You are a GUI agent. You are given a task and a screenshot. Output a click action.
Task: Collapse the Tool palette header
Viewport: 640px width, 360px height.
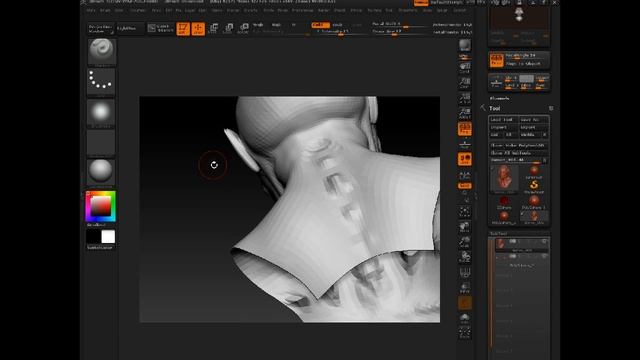coord(495,108)
